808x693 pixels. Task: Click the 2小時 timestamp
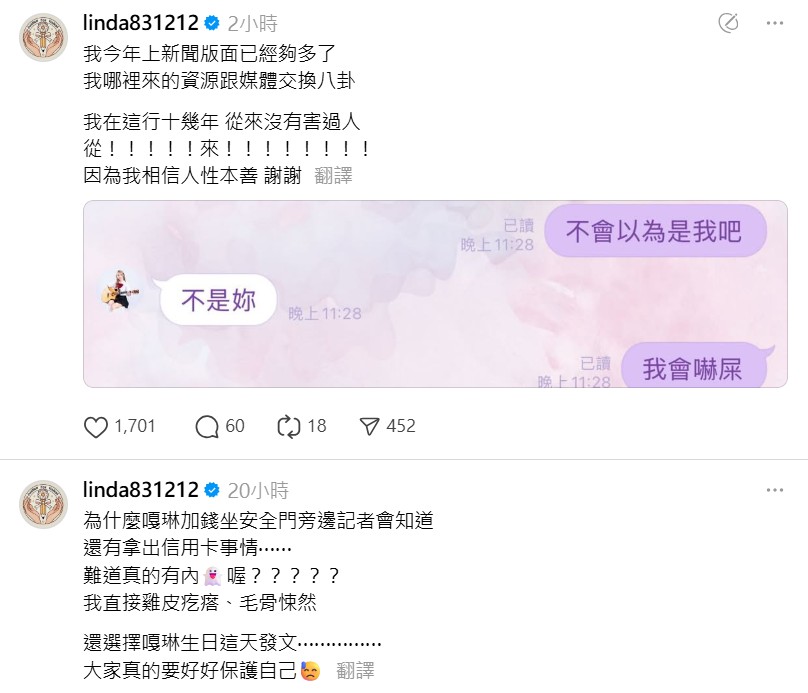point(252,24)
